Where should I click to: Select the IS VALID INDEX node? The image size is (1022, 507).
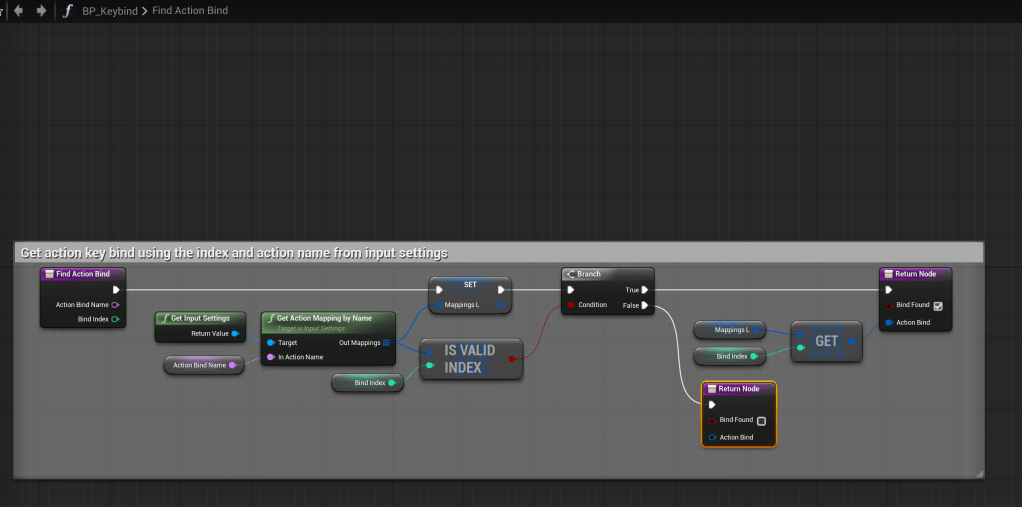(x=469, y=360)
